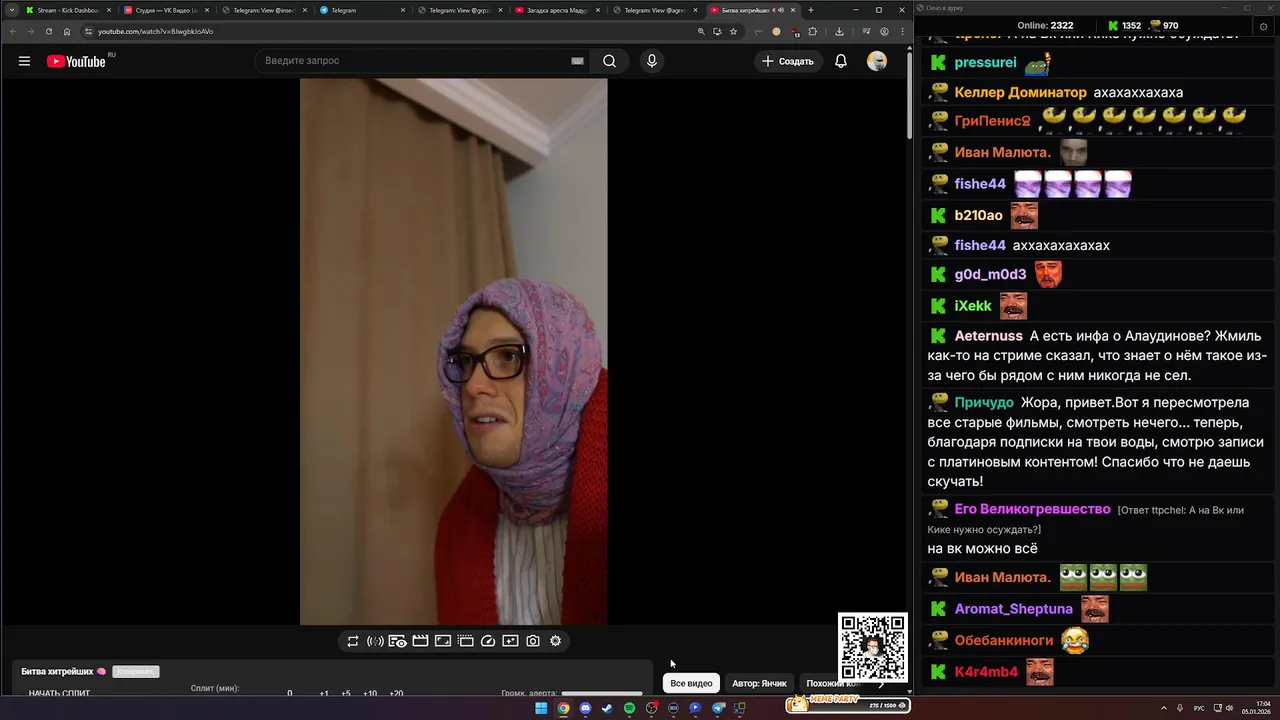Open the Chrome three-dot menu

902,31
